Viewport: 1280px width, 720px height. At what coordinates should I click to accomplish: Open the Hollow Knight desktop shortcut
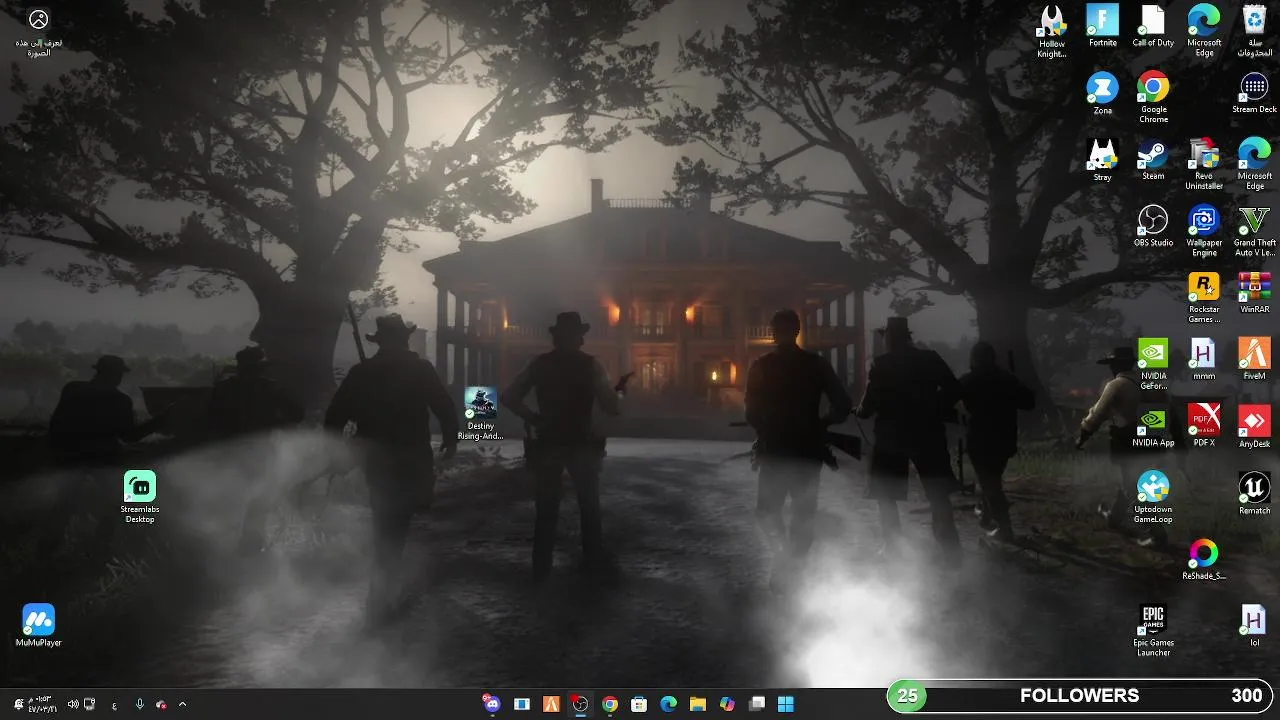click(1052, 32)
